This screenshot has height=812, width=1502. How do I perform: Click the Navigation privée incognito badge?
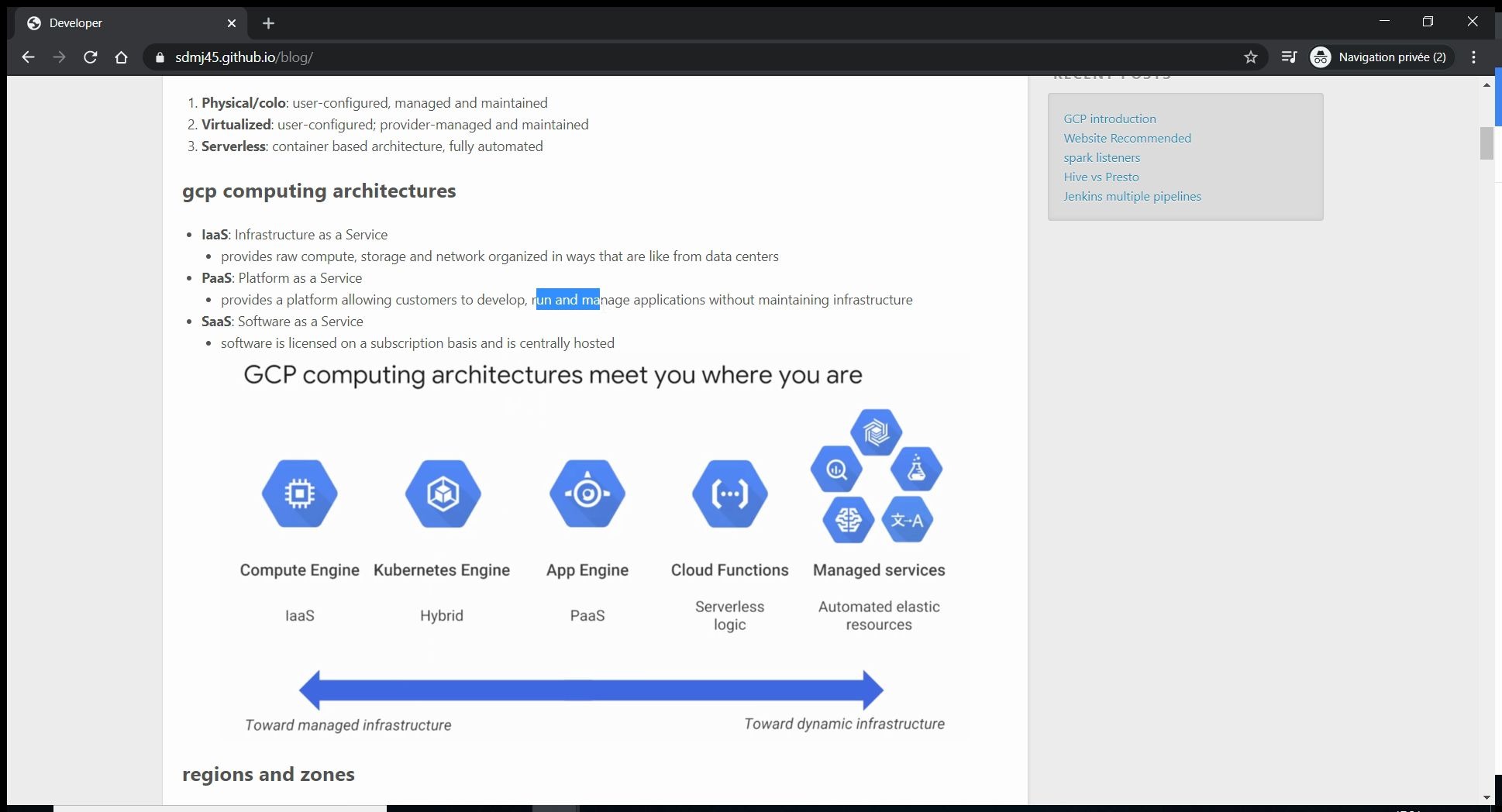pos(1382,57)
